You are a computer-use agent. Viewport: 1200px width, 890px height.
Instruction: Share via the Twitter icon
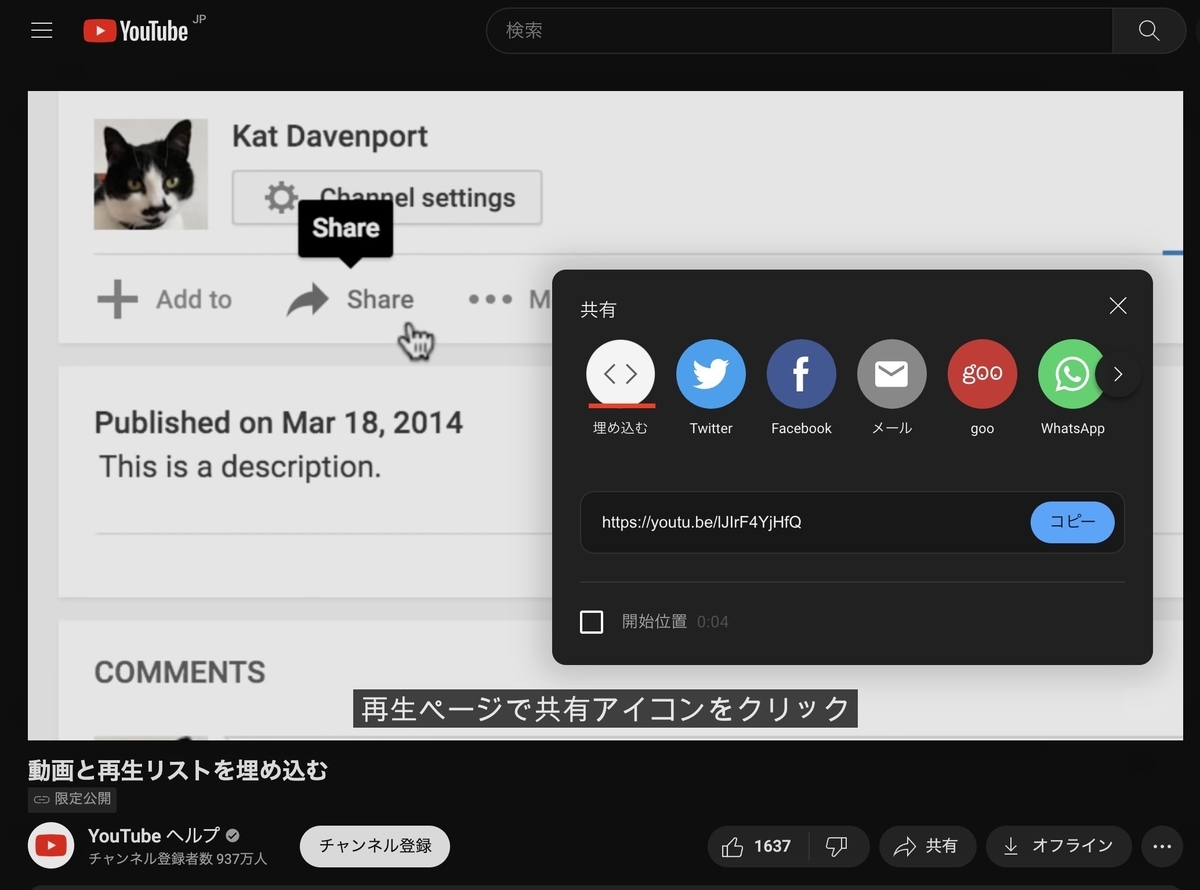point(711,374)
